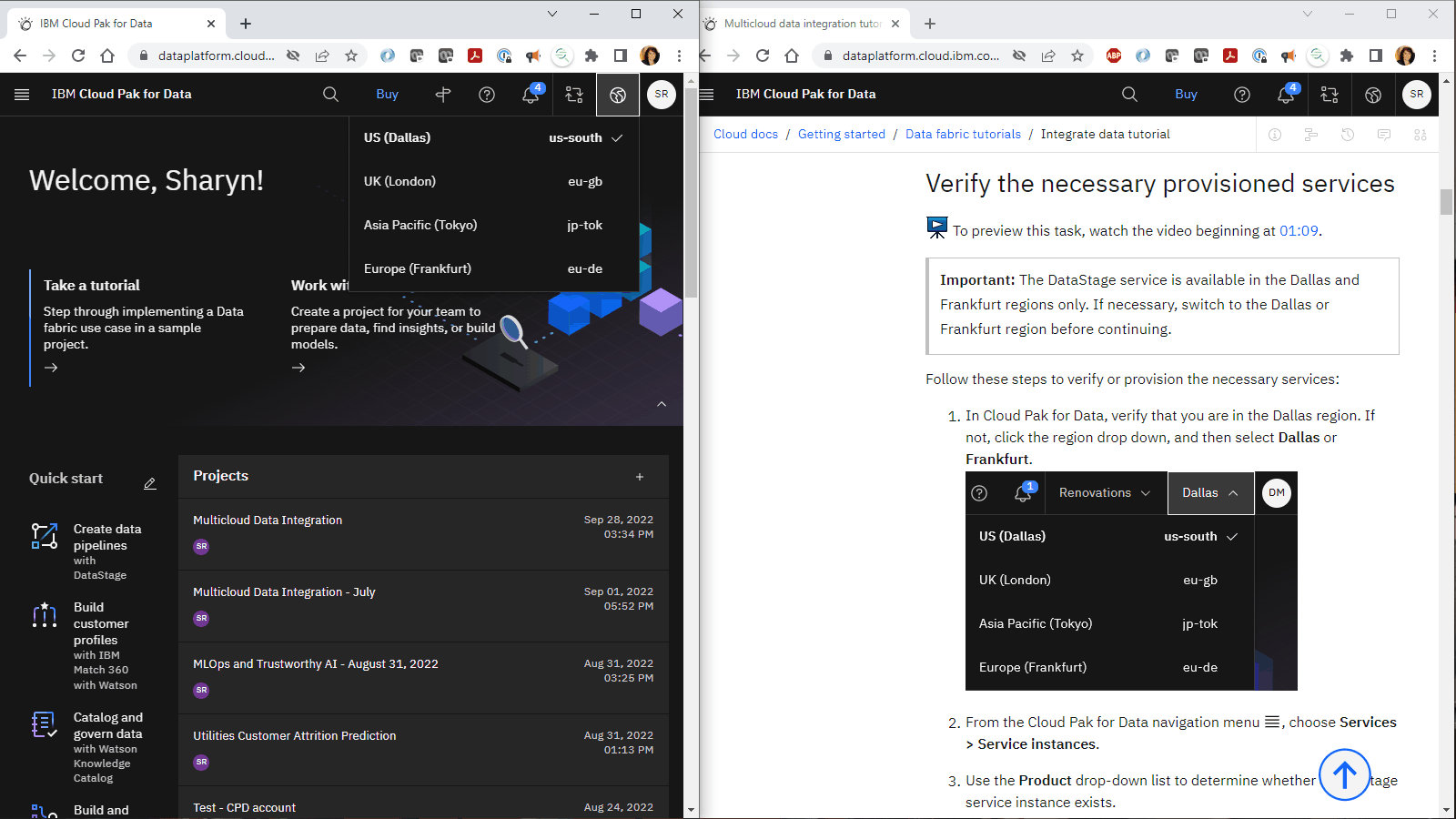The width and height of the screenshot is (1456, 819).
Task: Open the help question-mark icon
Action: pos(487,95)
